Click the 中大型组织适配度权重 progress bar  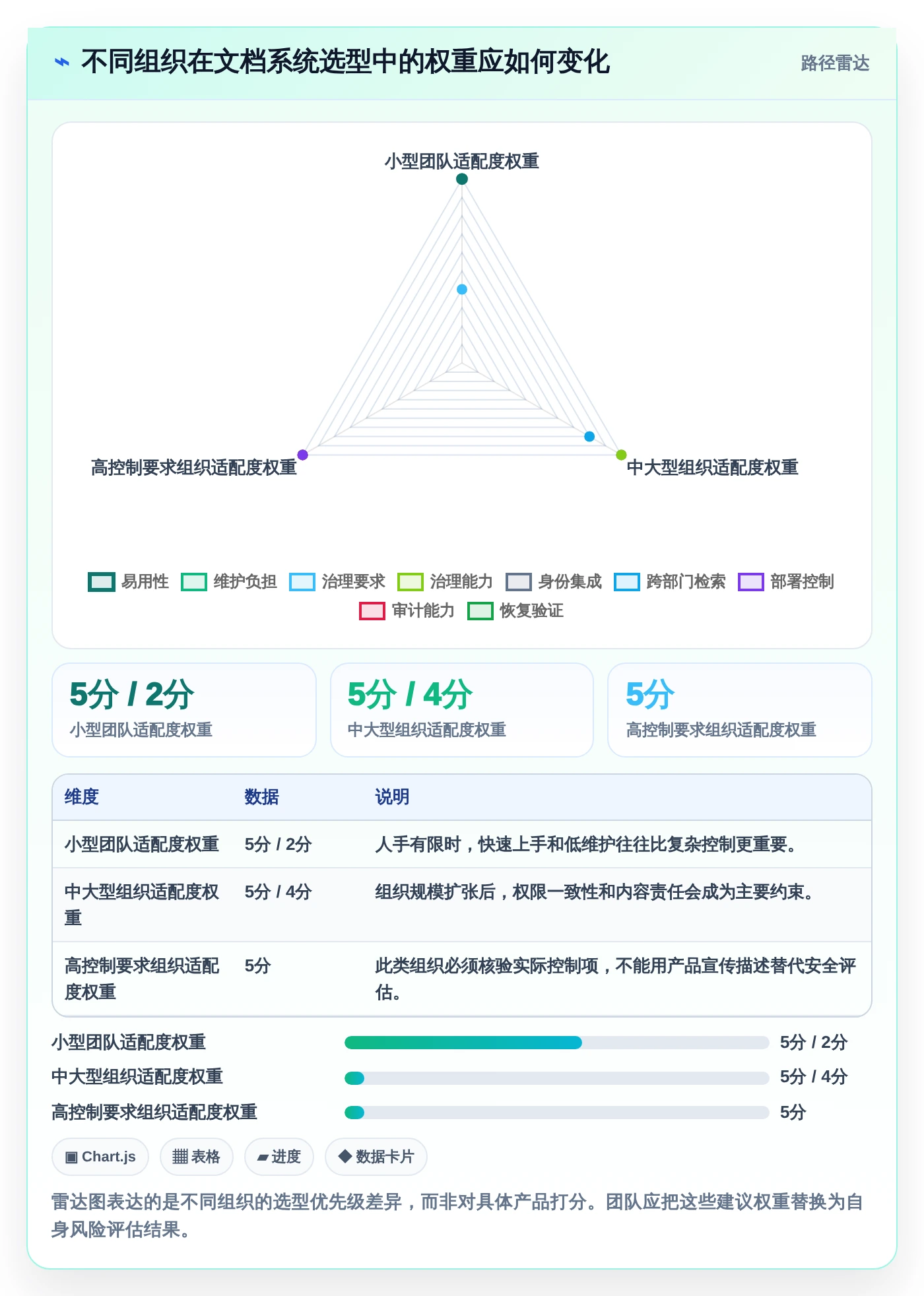pyautogui.click(x=557, y=1078)
